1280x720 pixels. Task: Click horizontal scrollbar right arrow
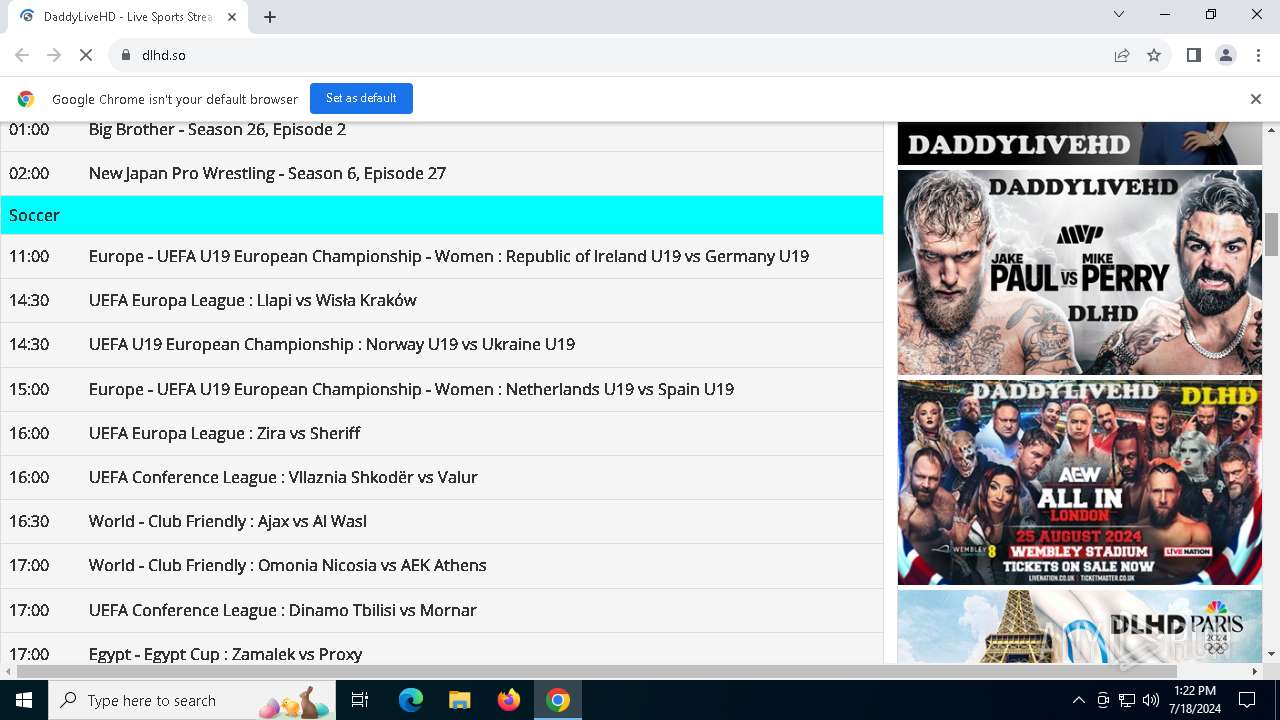click(x=1256, y=672)
